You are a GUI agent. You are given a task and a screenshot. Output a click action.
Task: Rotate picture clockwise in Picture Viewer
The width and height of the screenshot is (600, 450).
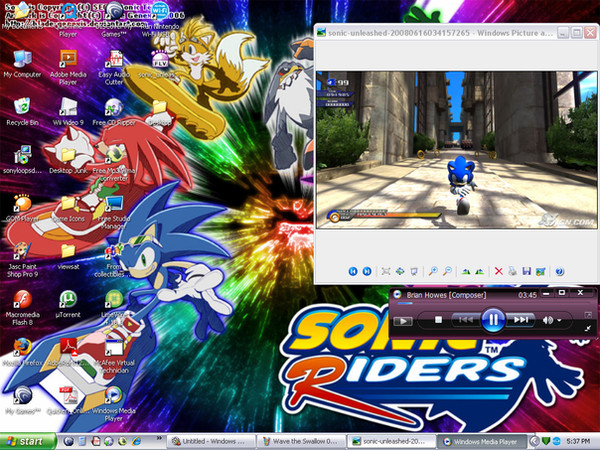[466, 271]
